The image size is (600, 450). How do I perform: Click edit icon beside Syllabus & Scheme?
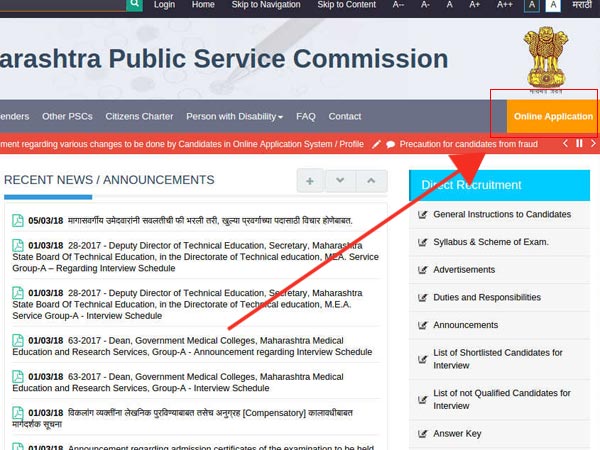(422, 242)
